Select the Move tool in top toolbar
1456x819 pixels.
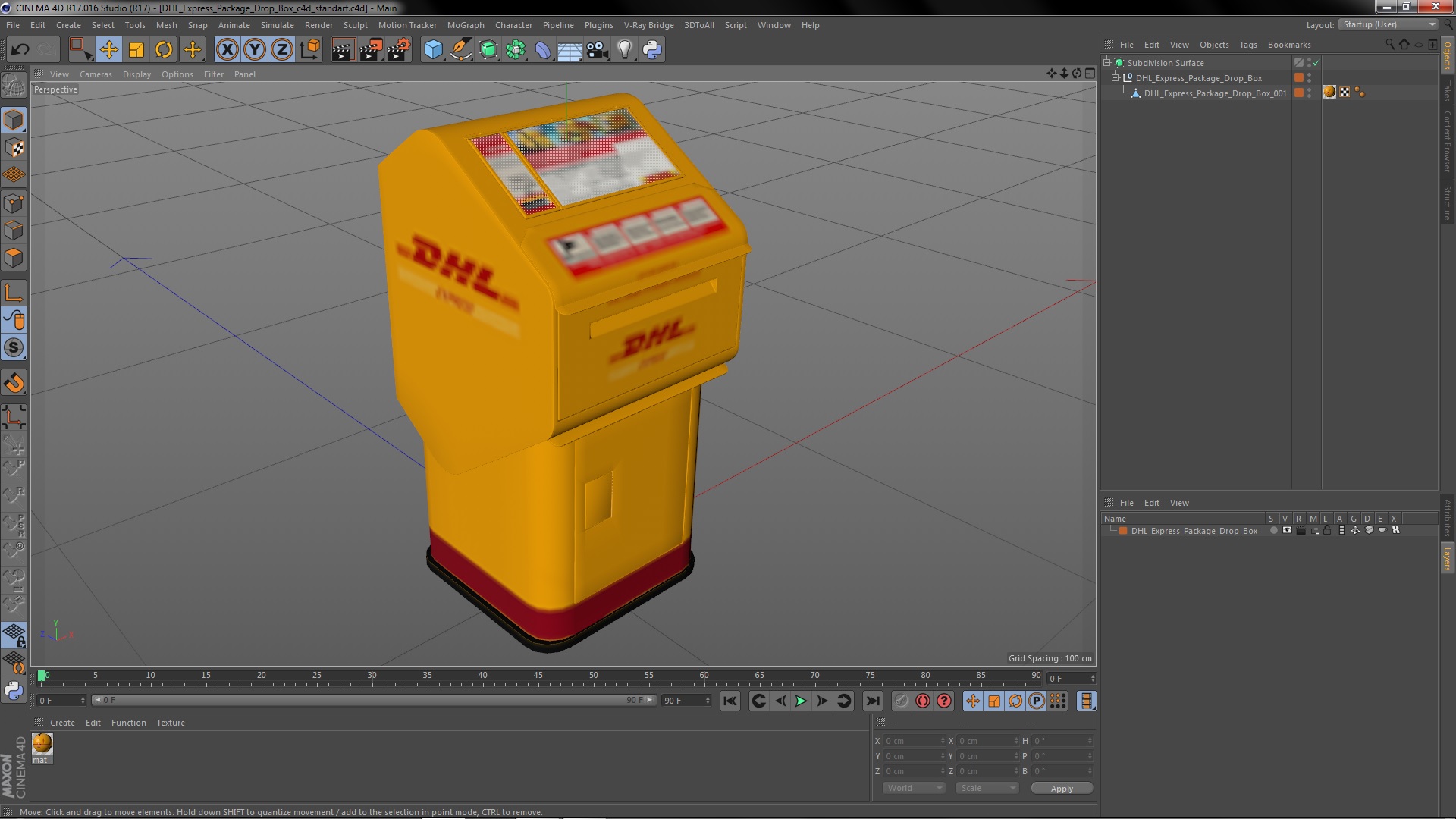pyautogui.click(x=108, y=50)
